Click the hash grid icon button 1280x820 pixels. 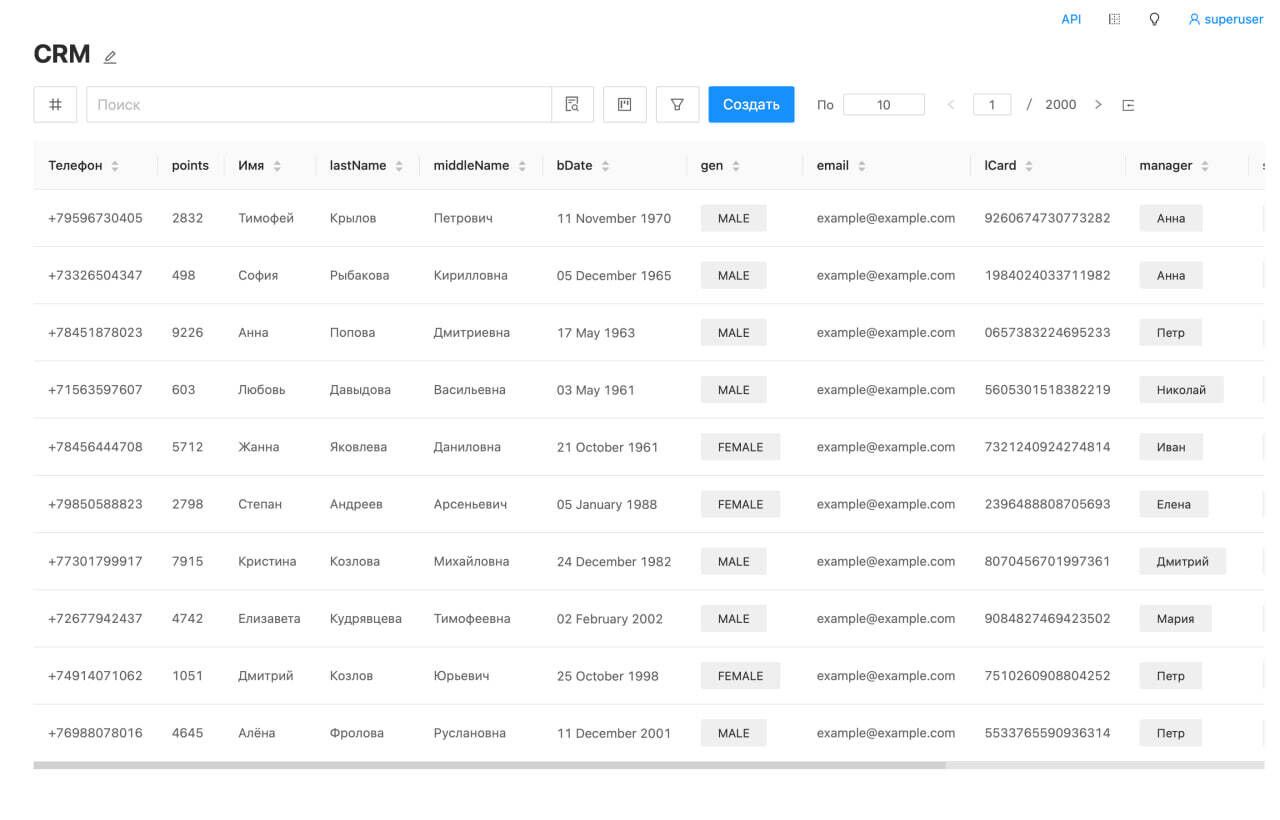(x=55, y=104)
